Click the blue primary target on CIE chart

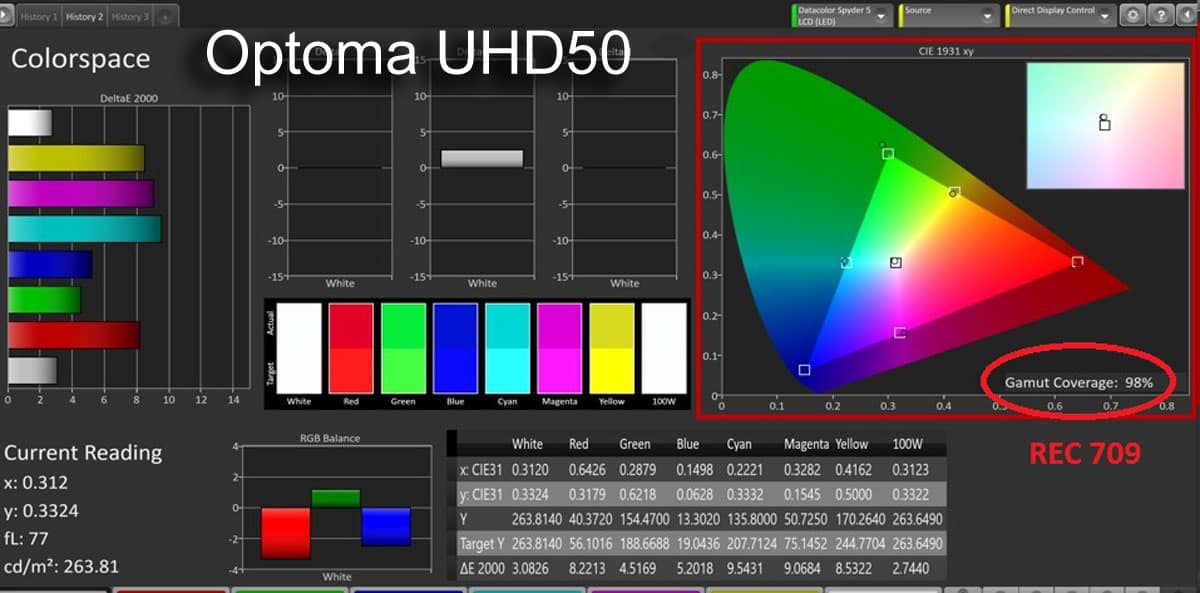(x=804, y=370)
